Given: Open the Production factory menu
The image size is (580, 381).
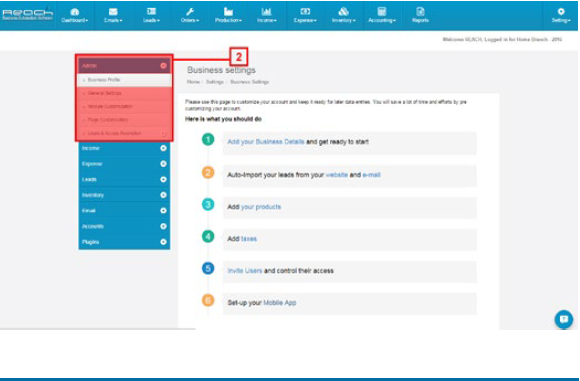Looking at the screenshot, I should click(x=228, y=16).
